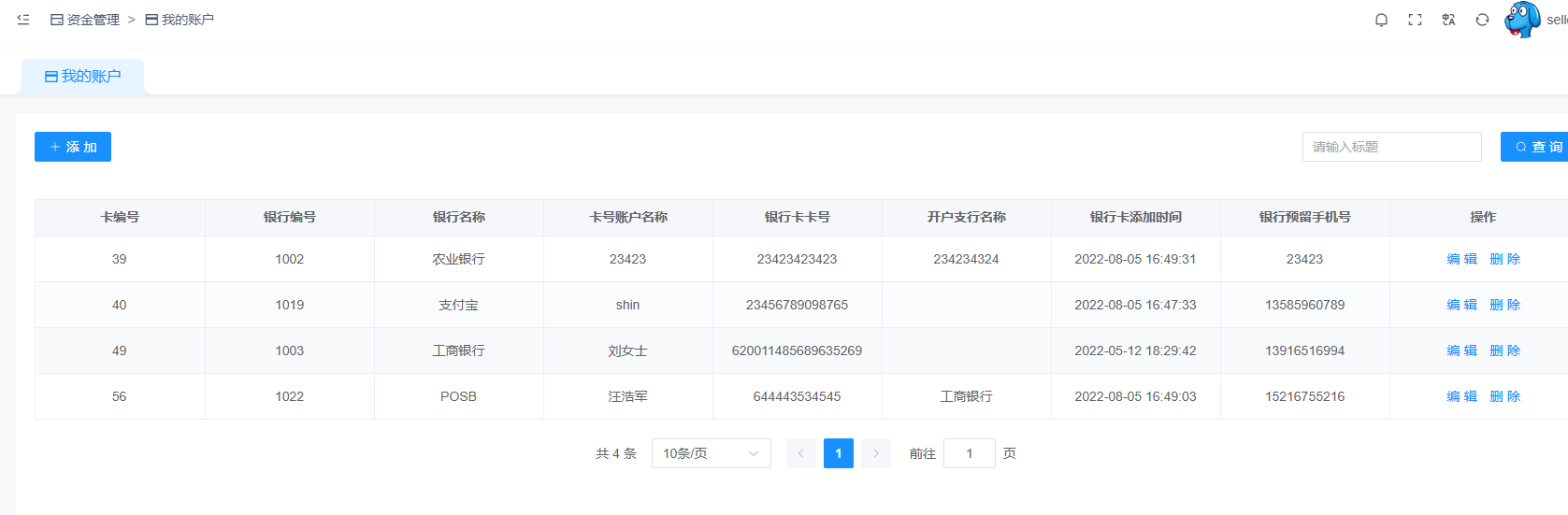Click the 前往 page number input
Image resolution: width=1568 pixels, height=515 pixels.
click(x=969, y=453)
